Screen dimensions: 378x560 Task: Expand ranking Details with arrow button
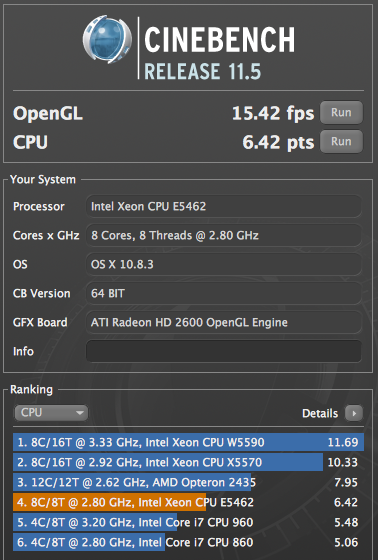tap(354, 413)
